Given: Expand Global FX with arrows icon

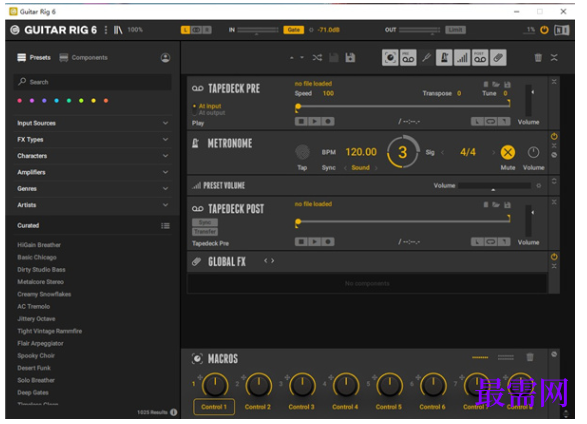Looking at the screenshot, I should click(269, 261).
